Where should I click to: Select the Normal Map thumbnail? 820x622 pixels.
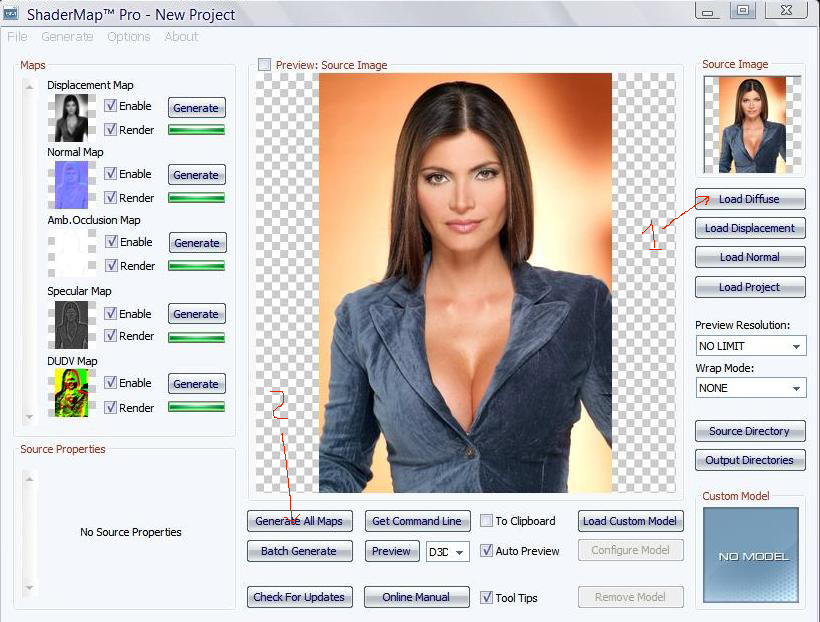(72, 185)
